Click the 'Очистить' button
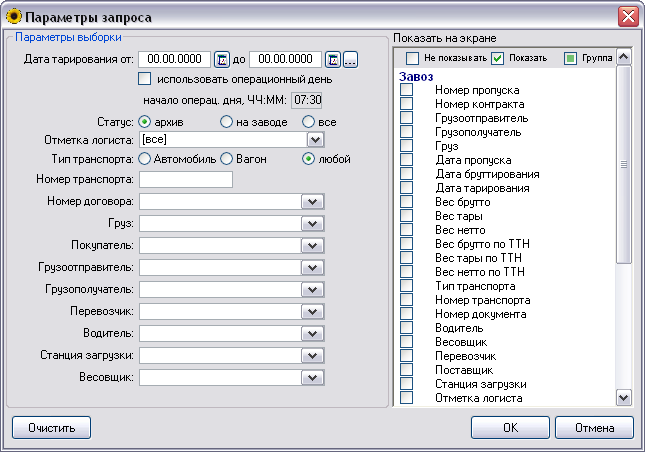The image size is (645, 452). [51, 428]
